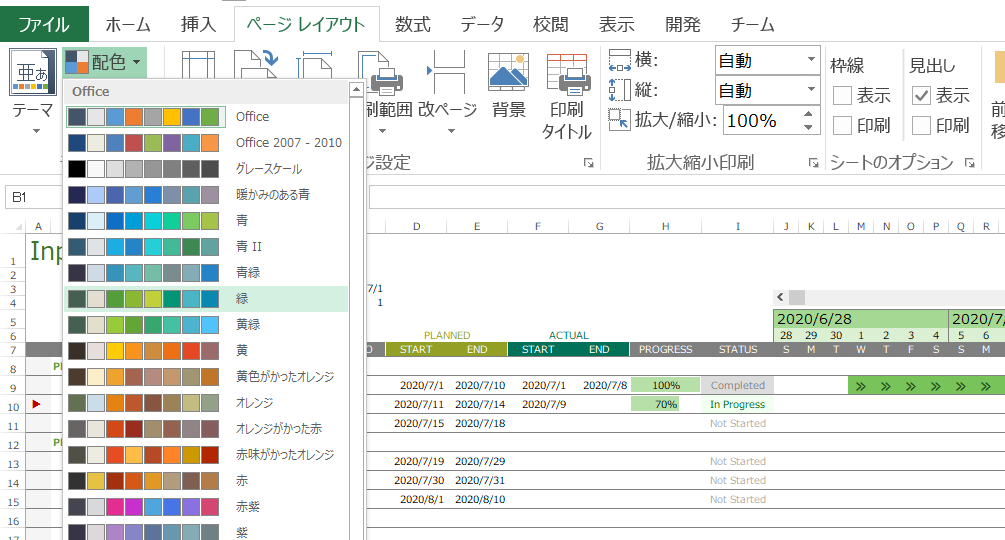Select the グレースケール color scheme
Image resolution: width=1005 pixels, height=540 pixels.
coord(206,168)
